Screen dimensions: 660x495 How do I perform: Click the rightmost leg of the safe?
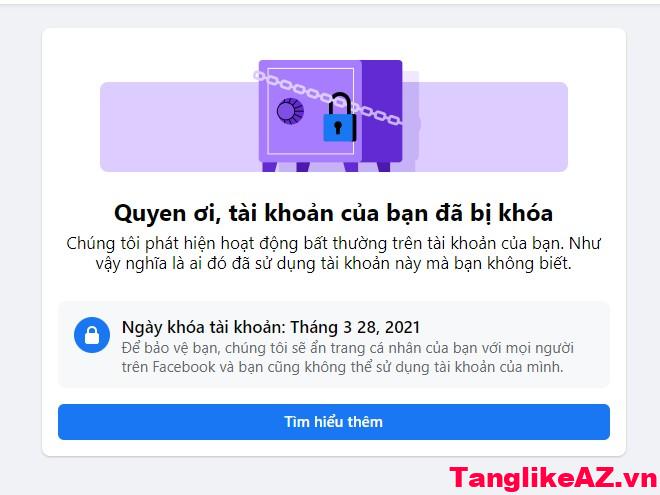[x=383, y=167]
